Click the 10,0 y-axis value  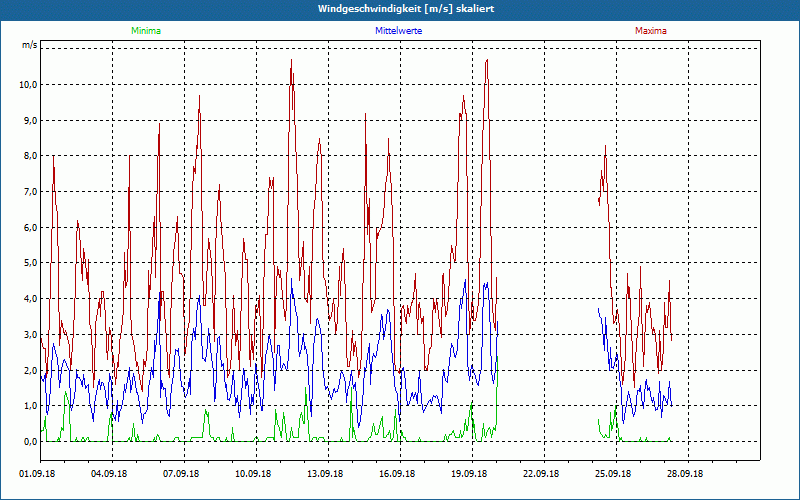tap(28, 85)
